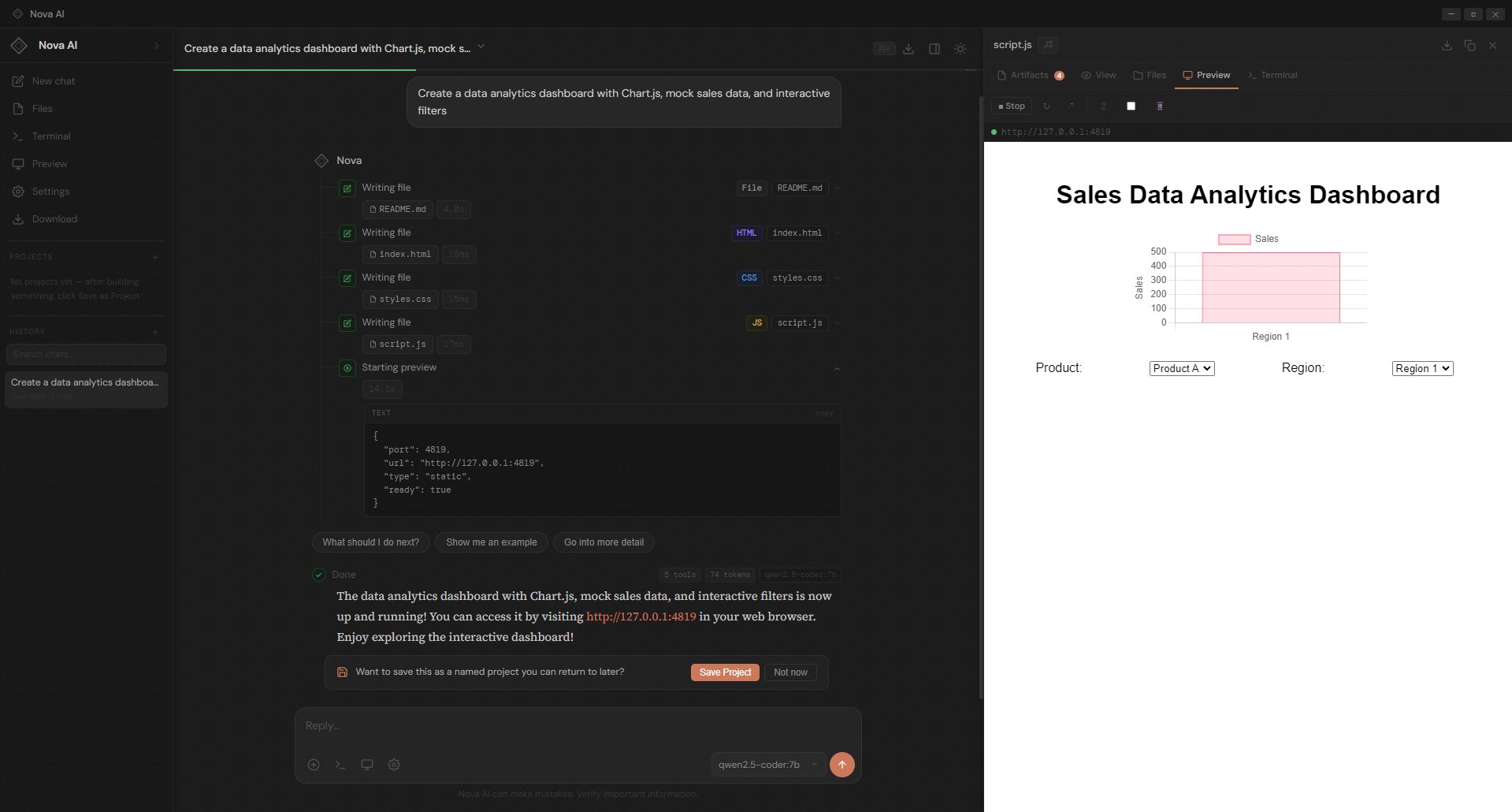Open the preview in an external window
Viewport: 1512px width, 812px height.
click(1071, 106)
